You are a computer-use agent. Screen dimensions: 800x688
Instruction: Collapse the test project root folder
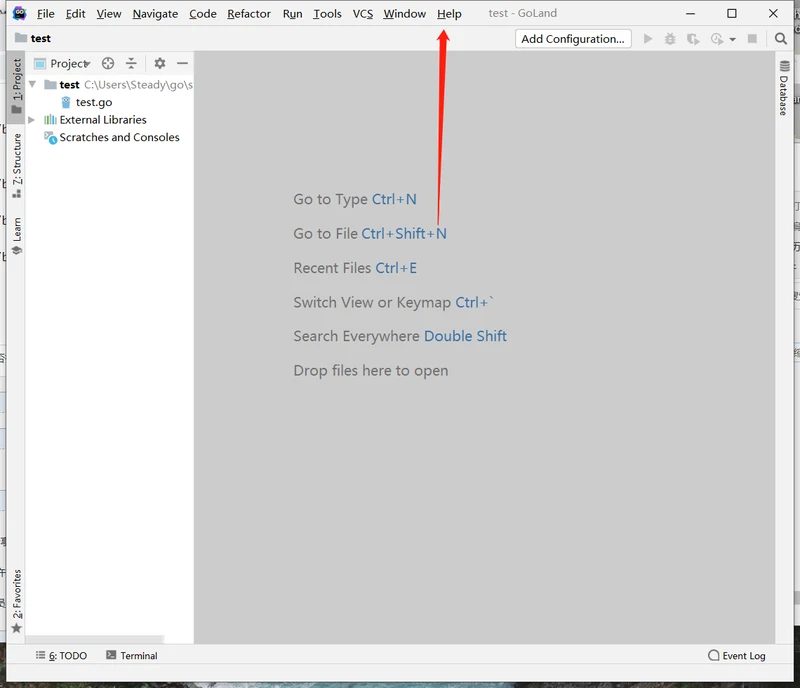[x=32, y=85]
